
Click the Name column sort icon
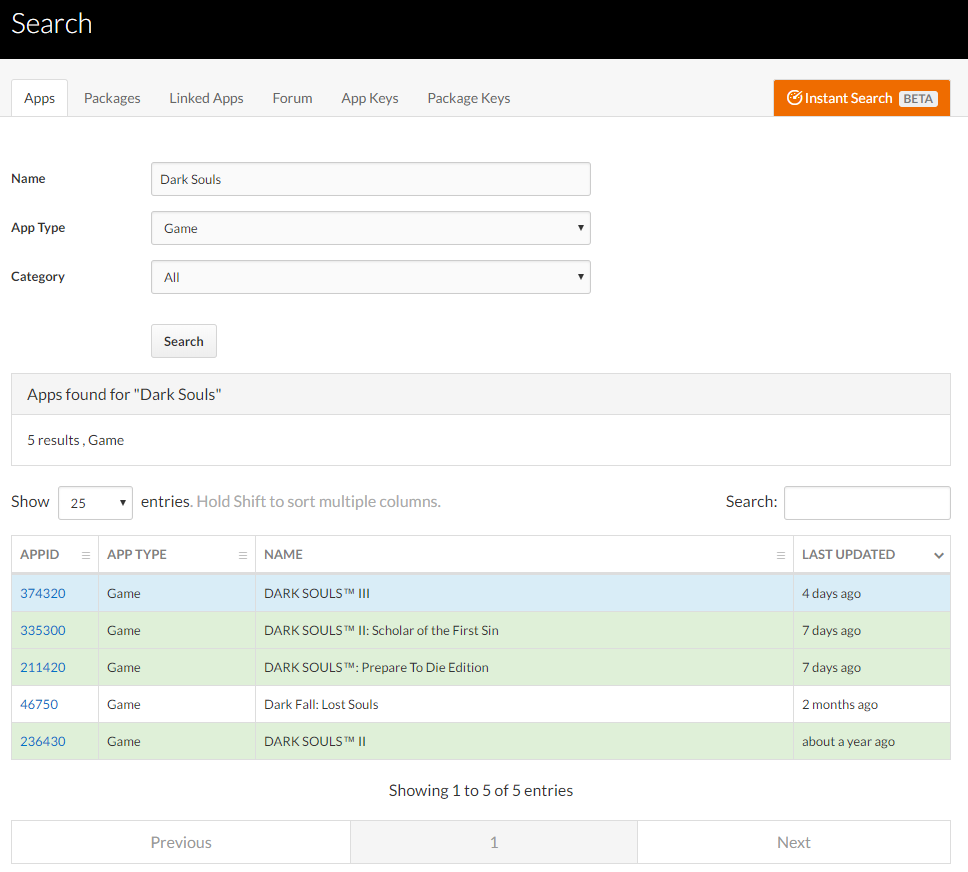[x=781, y=555]
